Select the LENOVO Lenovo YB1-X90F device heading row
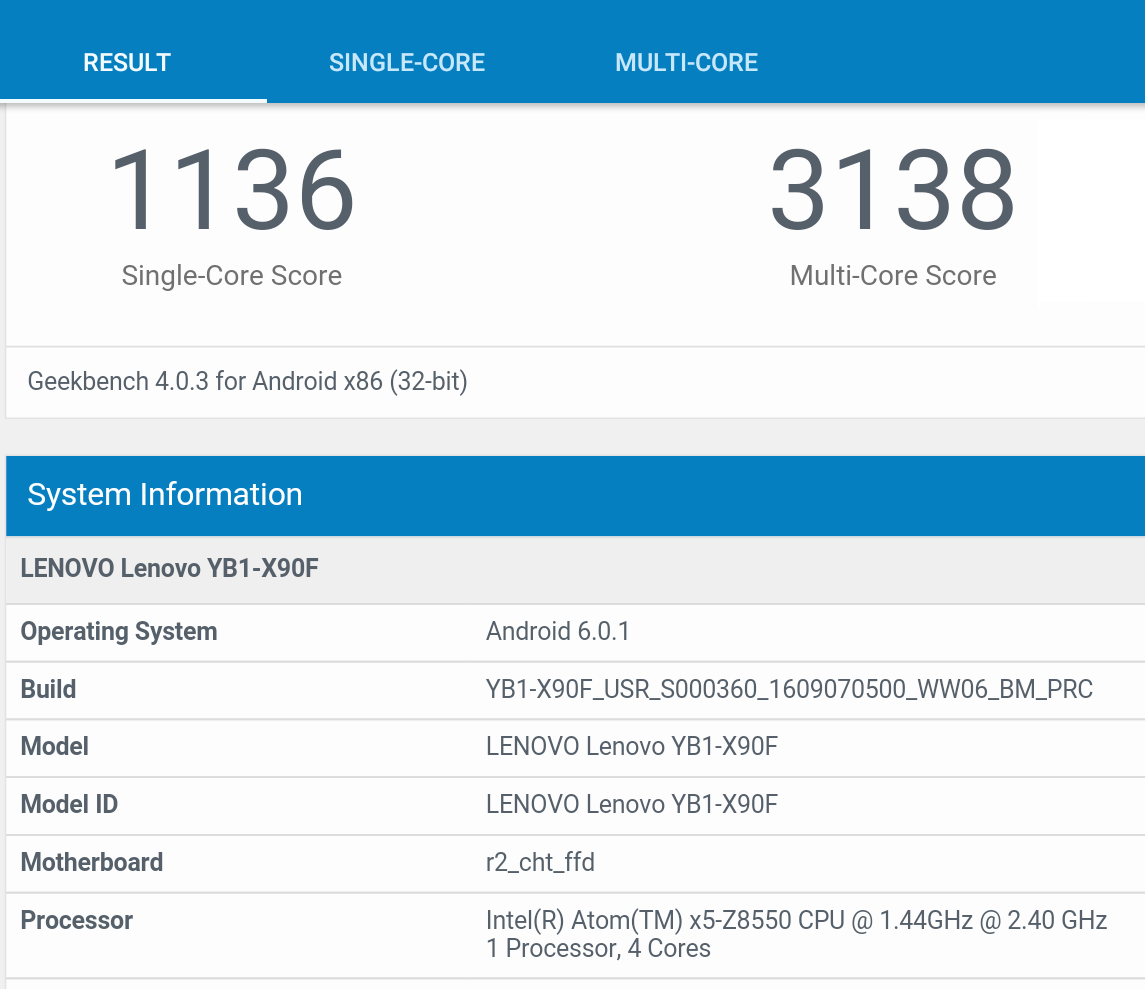The image size is (1145, 989). pos(170,569)
